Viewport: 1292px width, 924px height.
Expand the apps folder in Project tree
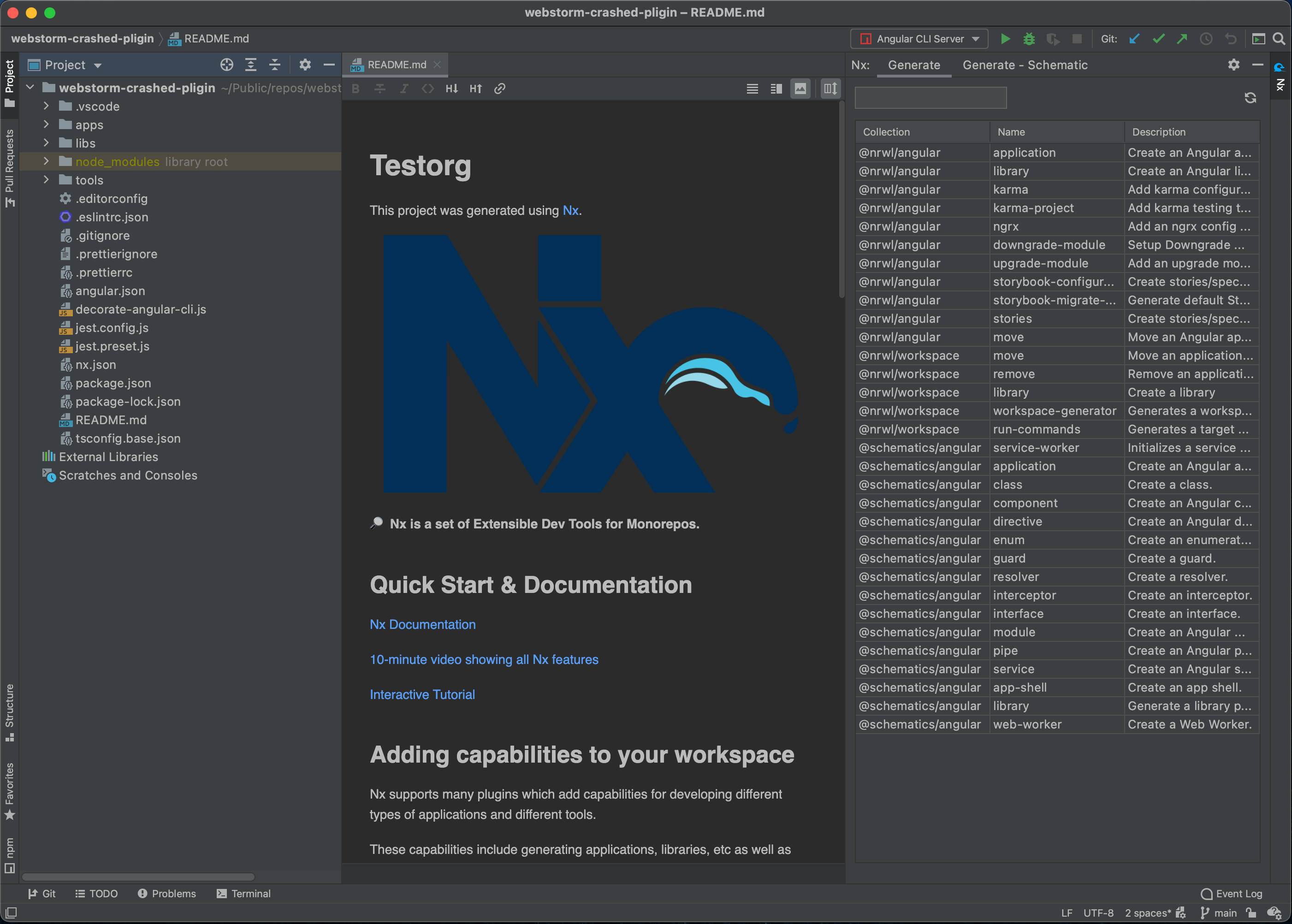pos(46,124)
